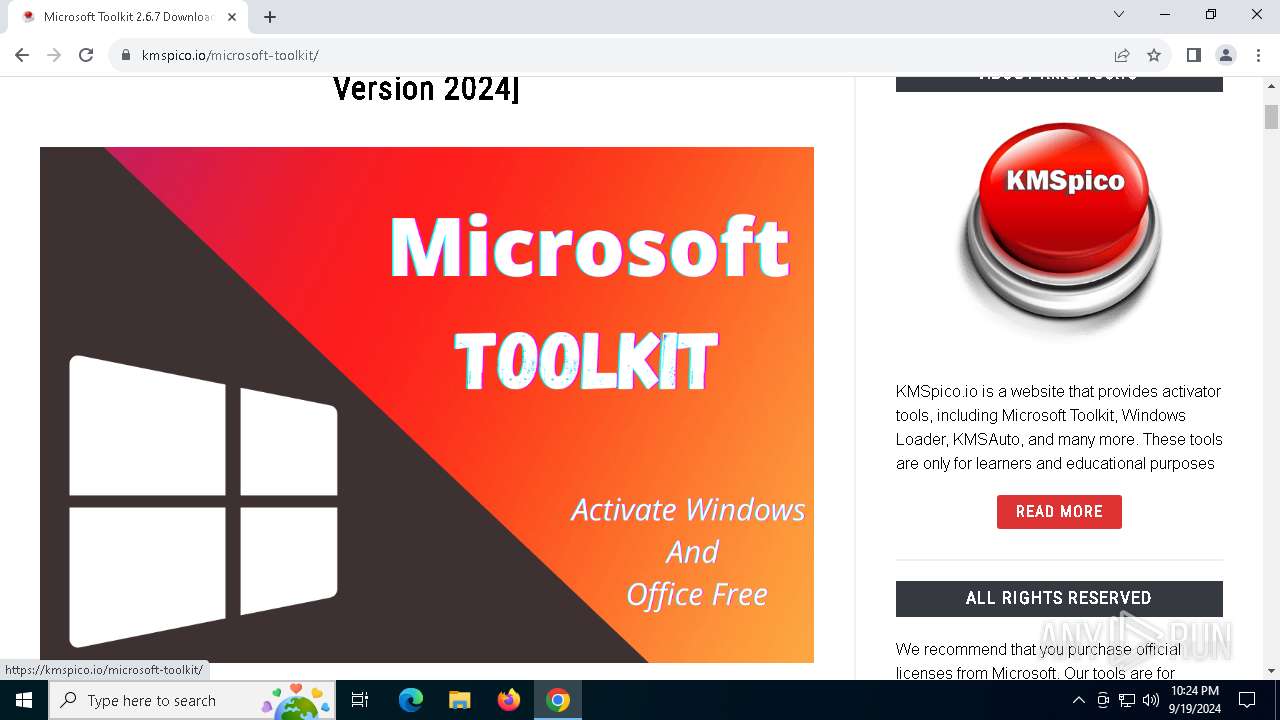Bookmark this page with star icon
Screen dimensions: 1280x720
(1154, 55)
